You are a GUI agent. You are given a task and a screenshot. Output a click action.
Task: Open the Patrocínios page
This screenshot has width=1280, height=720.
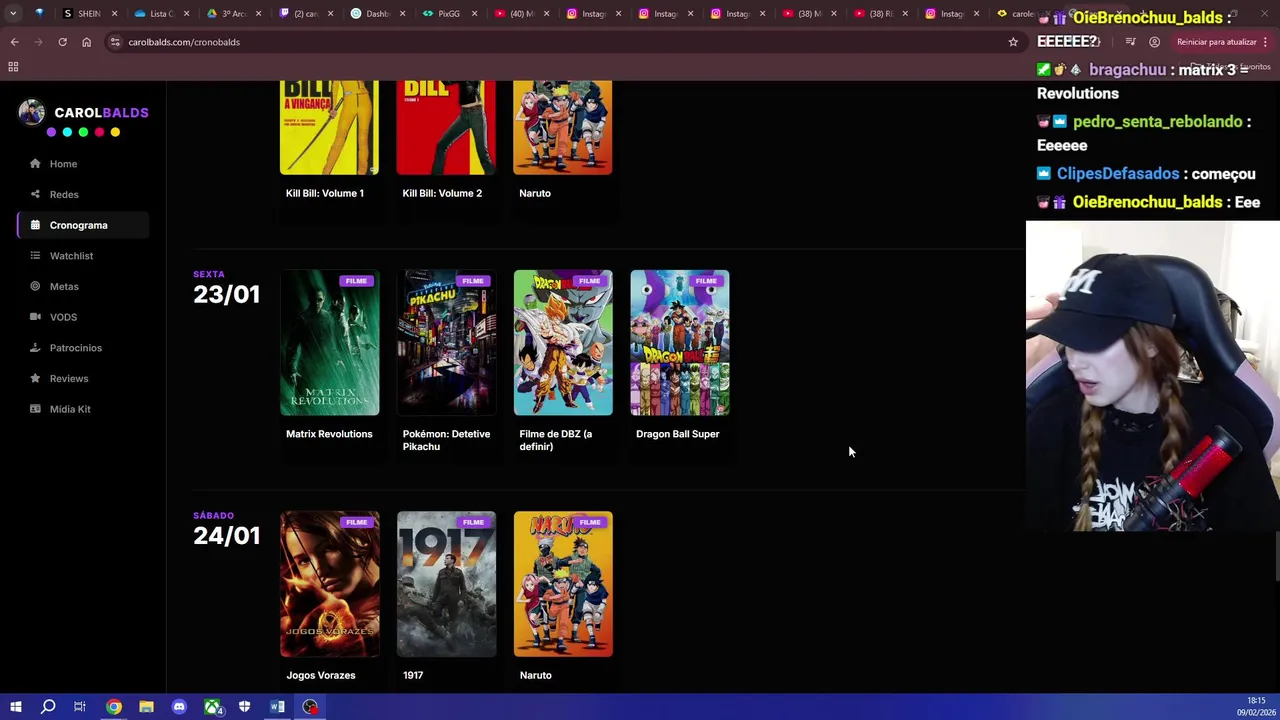(76, 348)
